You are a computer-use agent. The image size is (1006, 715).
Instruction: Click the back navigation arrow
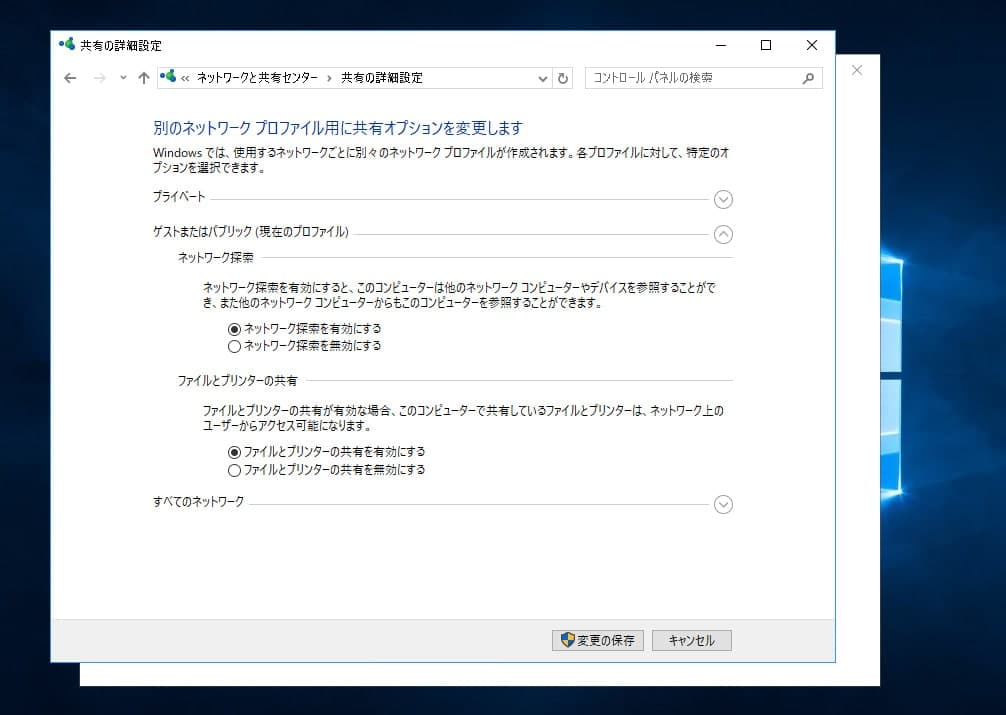pyautogui.click(x=70, y=78)
